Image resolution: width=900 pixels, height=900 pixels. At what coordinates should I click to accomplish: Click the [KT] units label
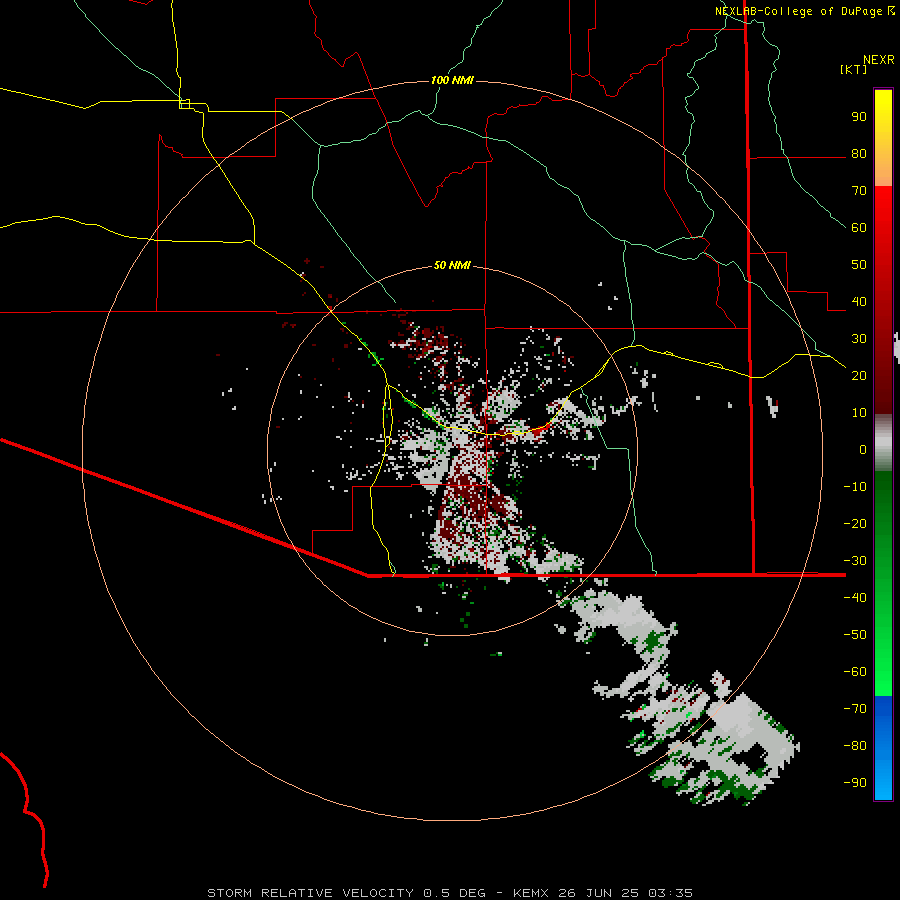854,69
